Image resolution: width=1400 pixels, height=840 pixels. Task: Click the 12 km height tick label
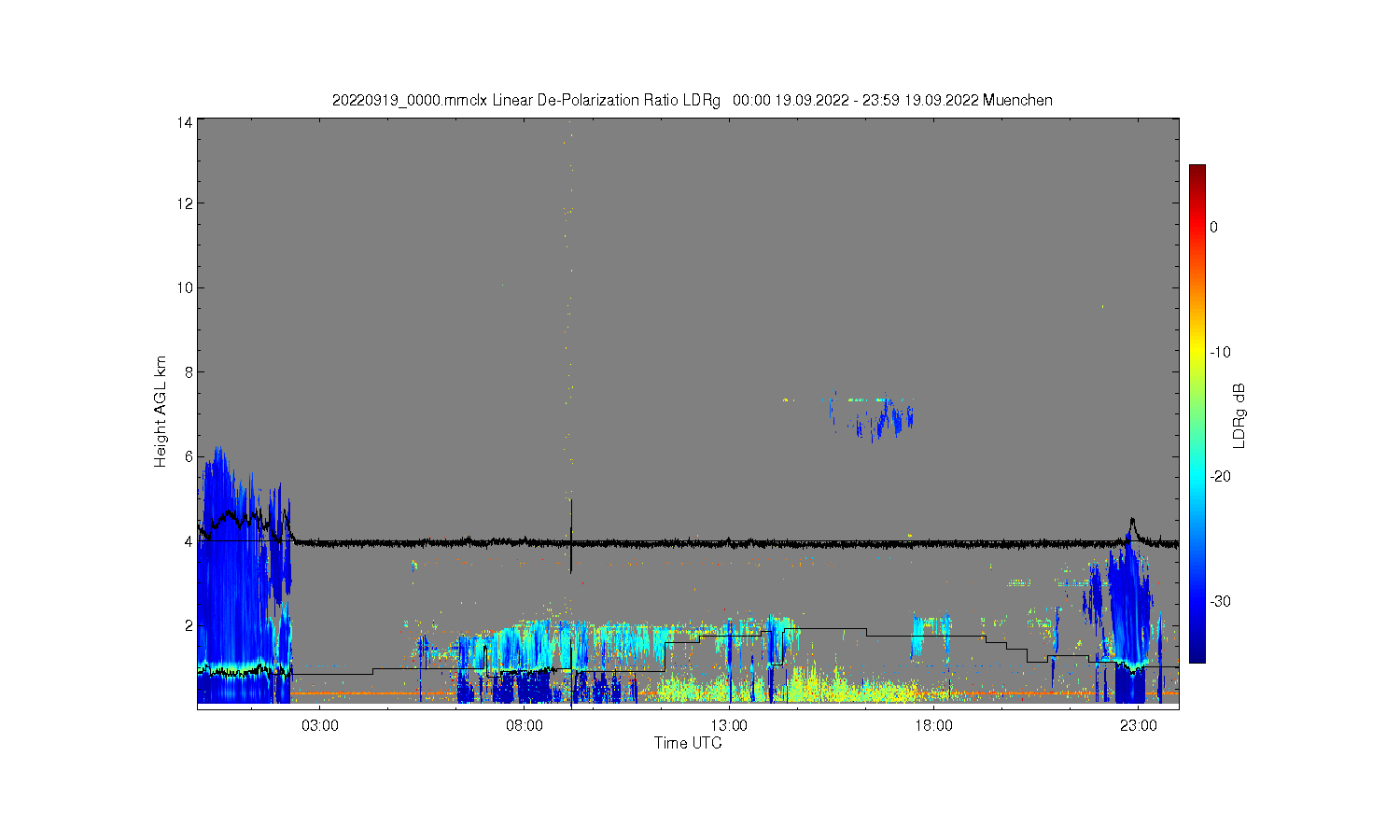[x=185, y=203]
